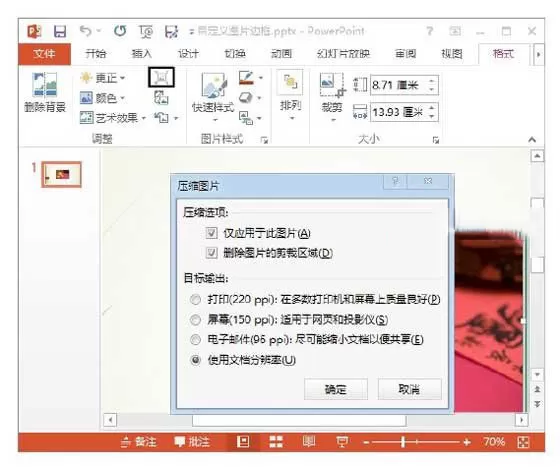
Task: Switch to Reading view icon
Action: (309, 442)
